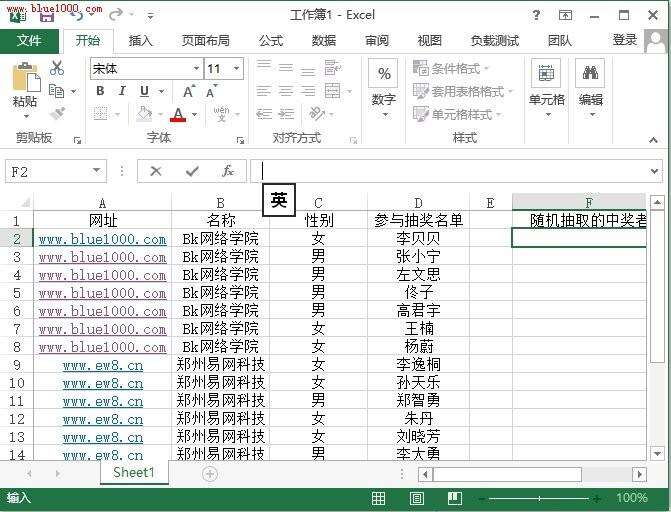671x512 pixels.
Task: Switch to the 公式 Formulas tab
Action: pyautogui.click(x=271, y=41)
